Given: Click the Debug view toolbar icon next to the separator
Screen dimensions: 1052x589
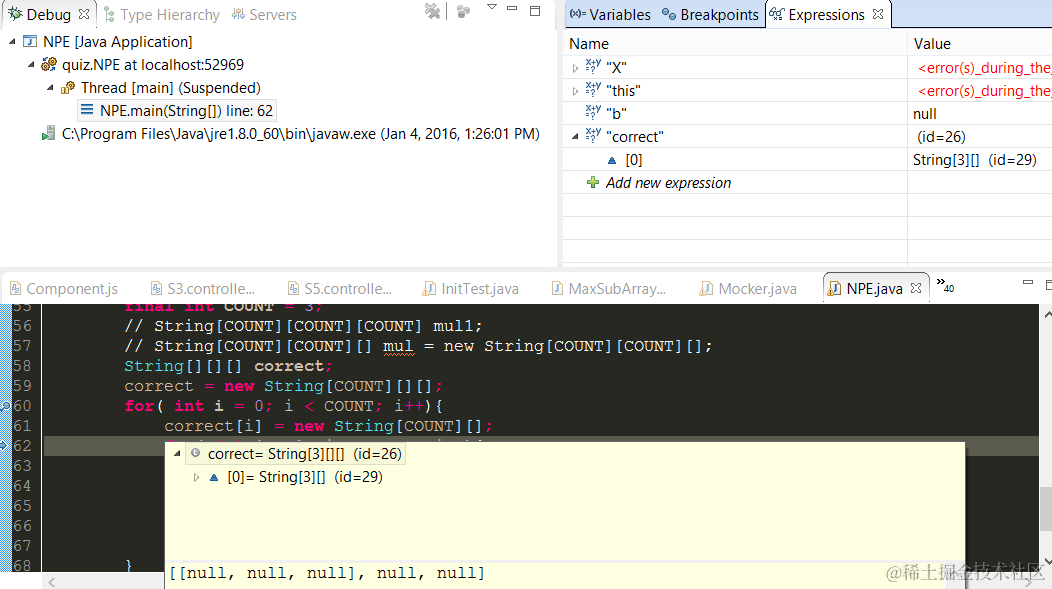Looking at the screenshot, I should point(463,11).
